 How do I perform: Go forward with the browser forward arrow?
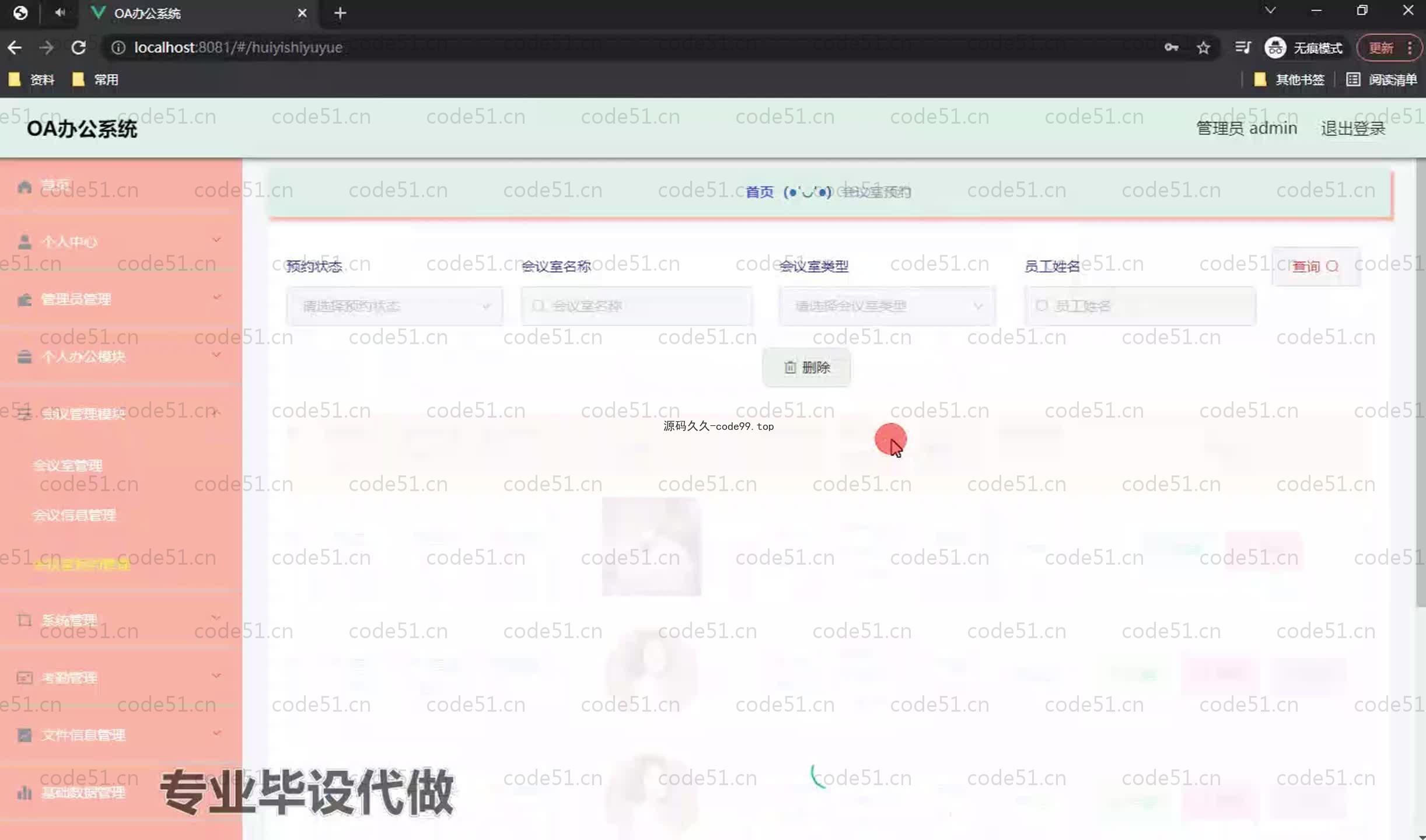46,47
